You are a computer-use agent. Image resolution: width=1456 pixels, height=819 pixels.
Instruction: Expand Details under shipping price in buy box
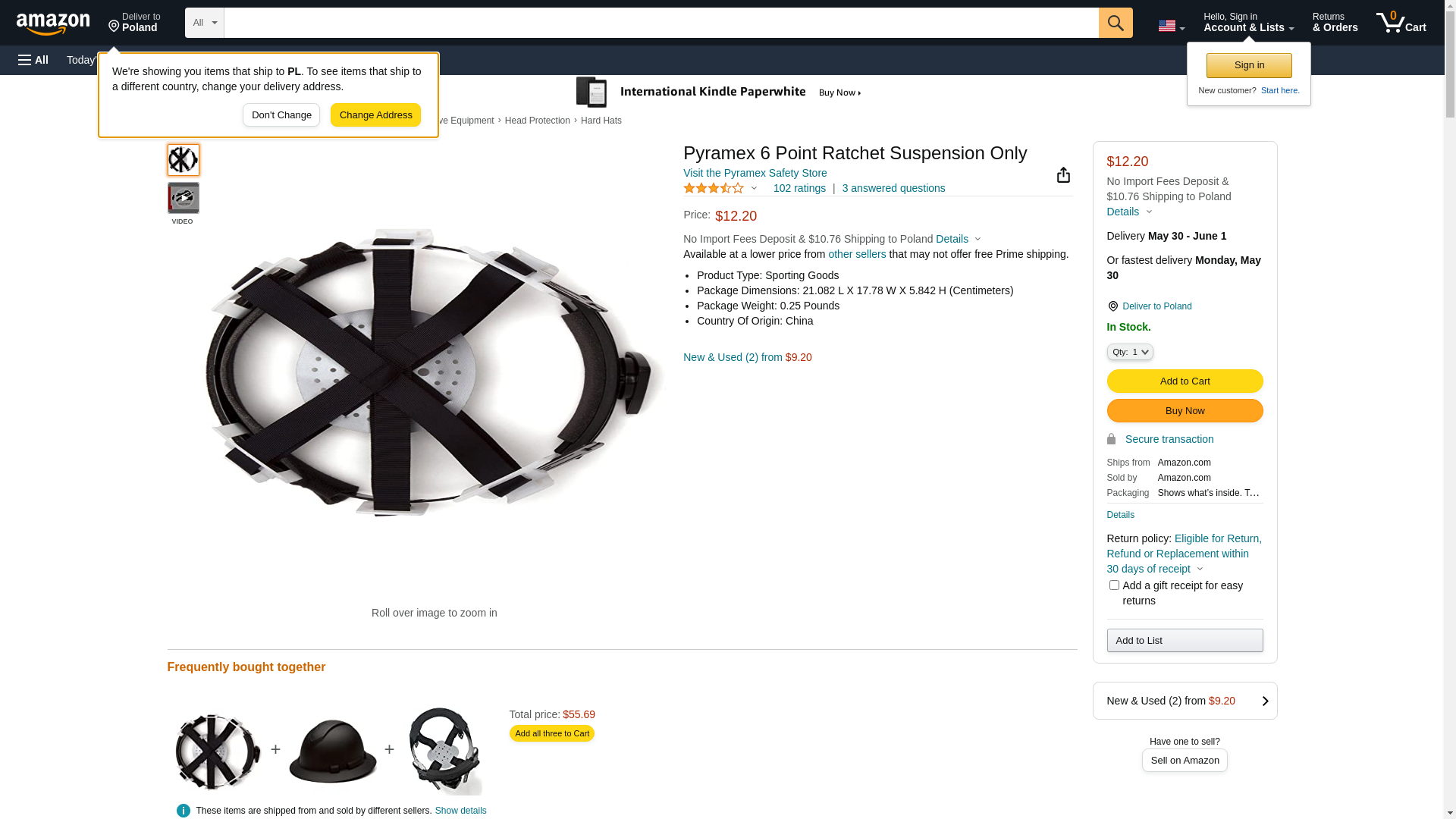coord(1129,212)
